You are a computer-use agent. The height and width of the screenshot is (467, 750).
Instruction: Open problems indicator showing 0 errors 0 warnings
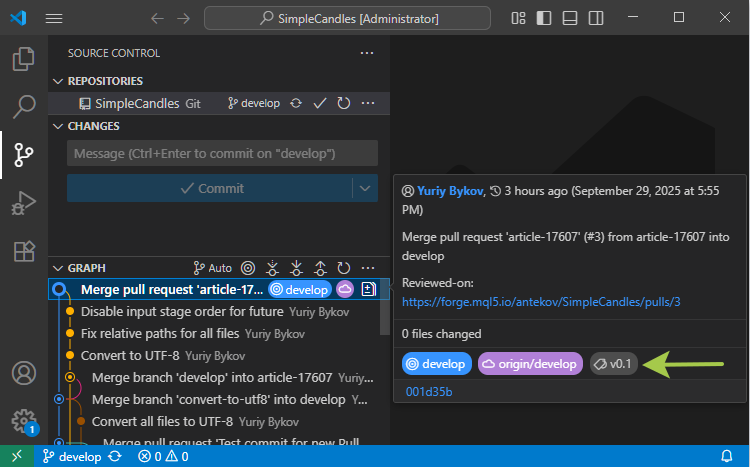[x=163, y=456]
